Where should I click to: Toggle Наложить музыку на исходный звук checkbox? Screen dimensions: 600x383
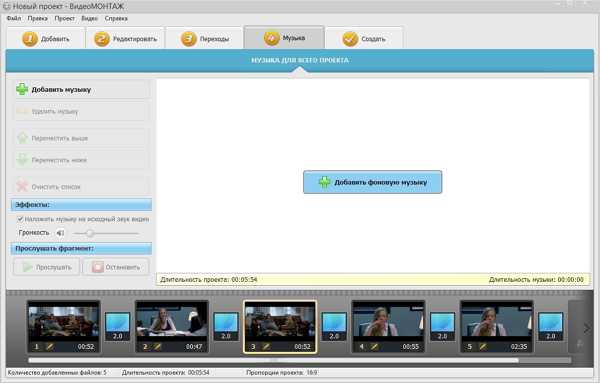20,219
